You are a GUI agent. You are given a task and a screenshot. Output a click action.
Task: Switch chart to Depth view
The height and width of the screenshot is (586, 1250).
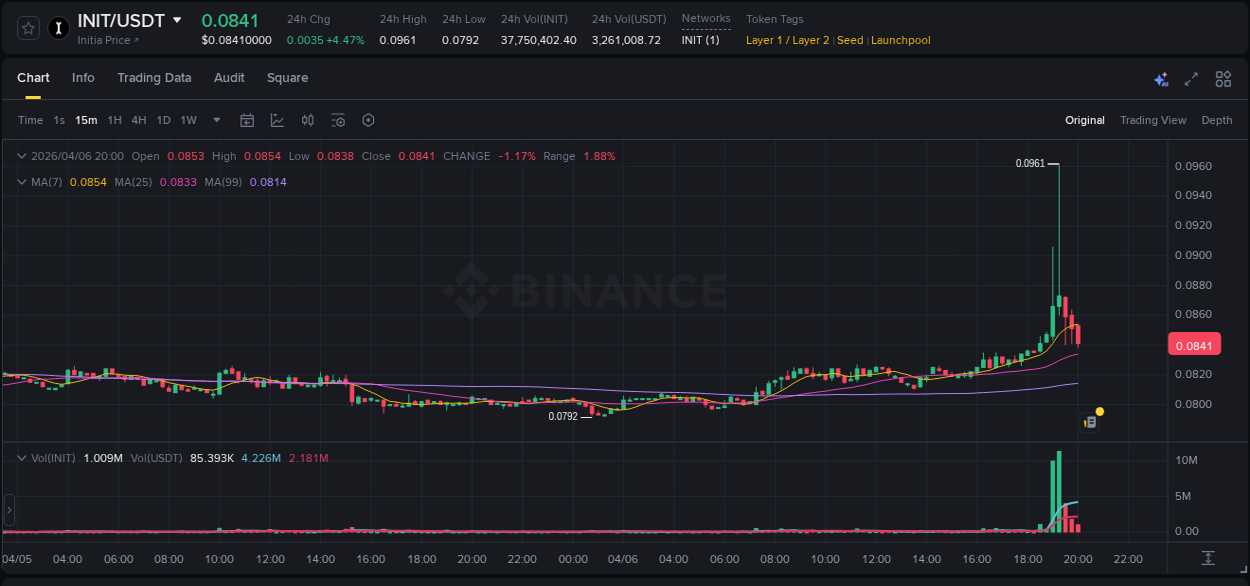[1217, 120]
